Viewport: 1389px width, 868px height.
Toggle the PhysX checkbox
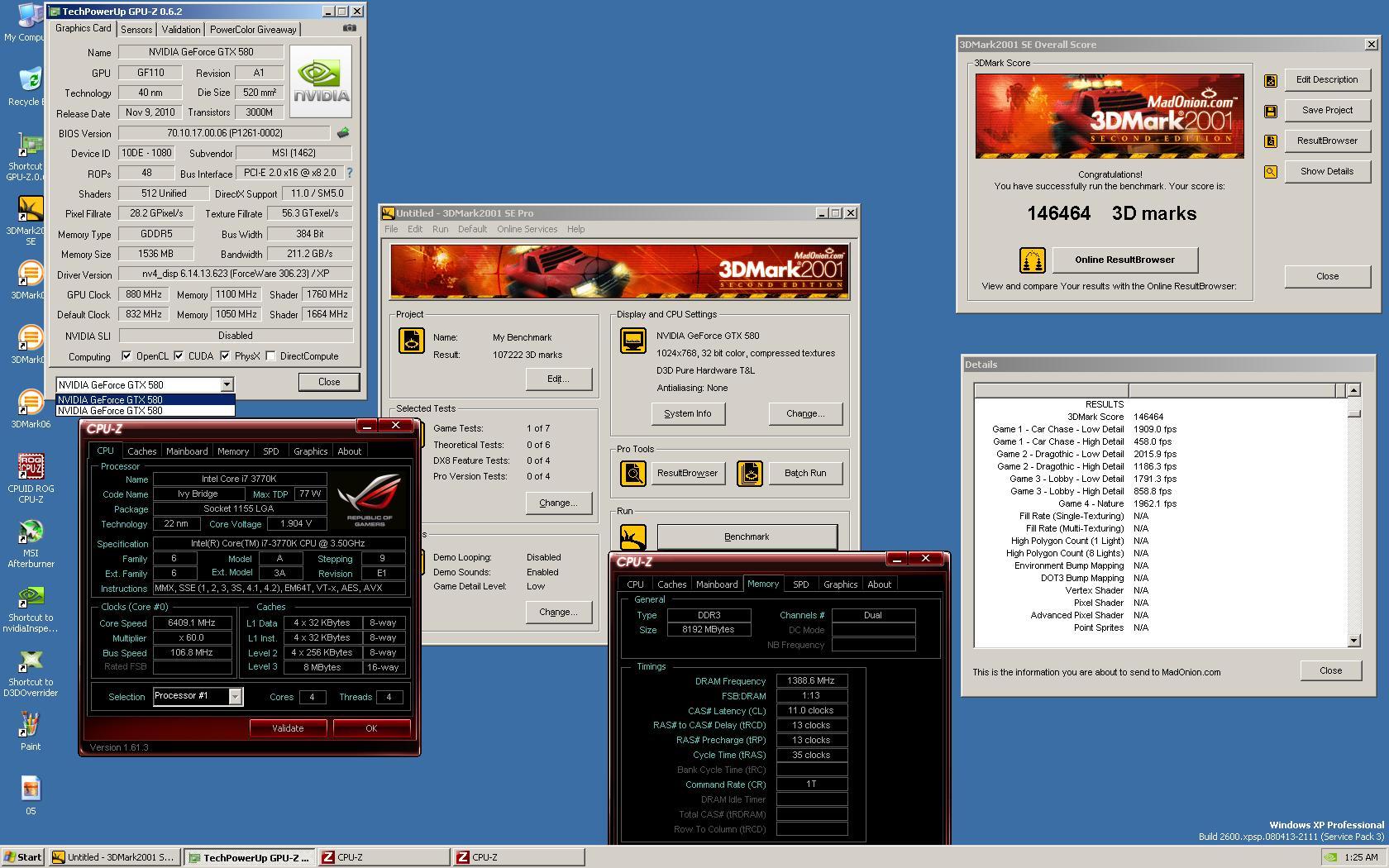(225, 356)
